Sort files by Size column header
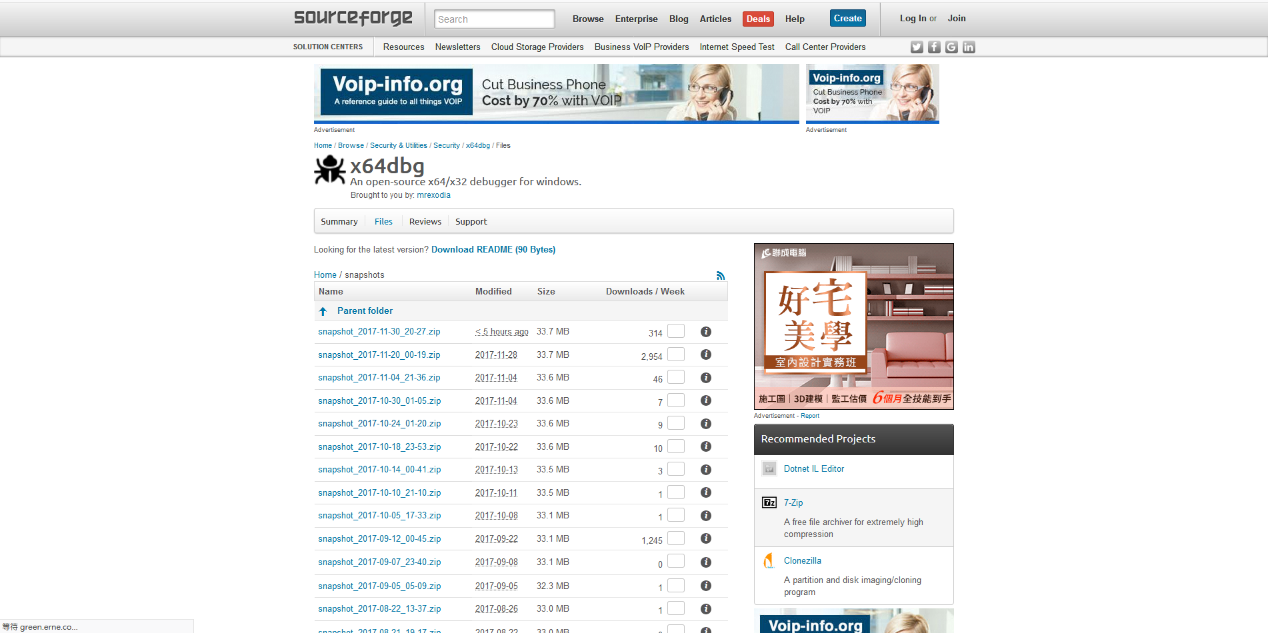This screenshot has width=1268, height=633. [x=546, y=292]
